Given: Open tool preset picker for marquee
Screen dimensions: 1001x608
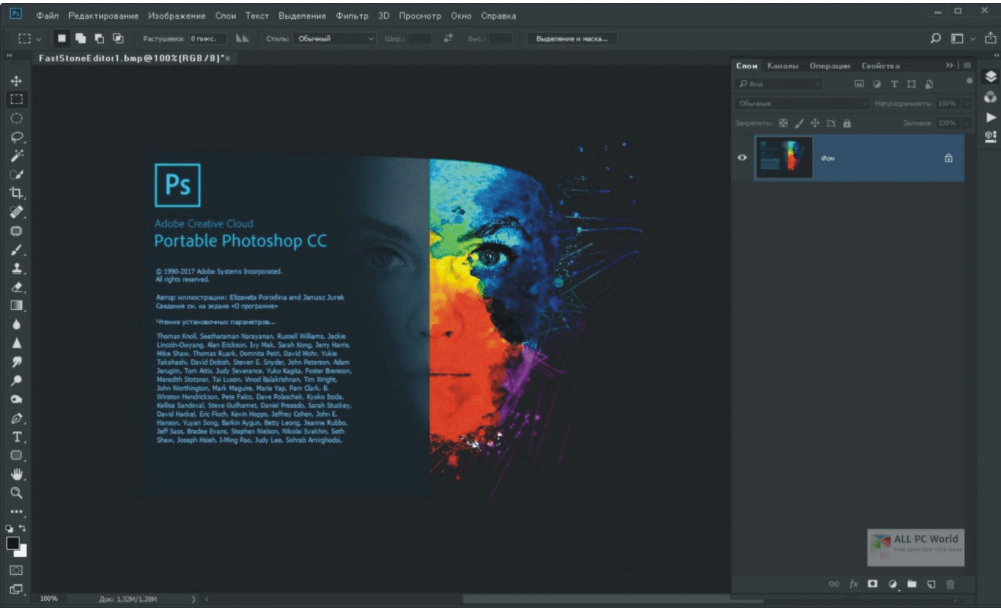Looking at the screenshot, I should point(29,38).
